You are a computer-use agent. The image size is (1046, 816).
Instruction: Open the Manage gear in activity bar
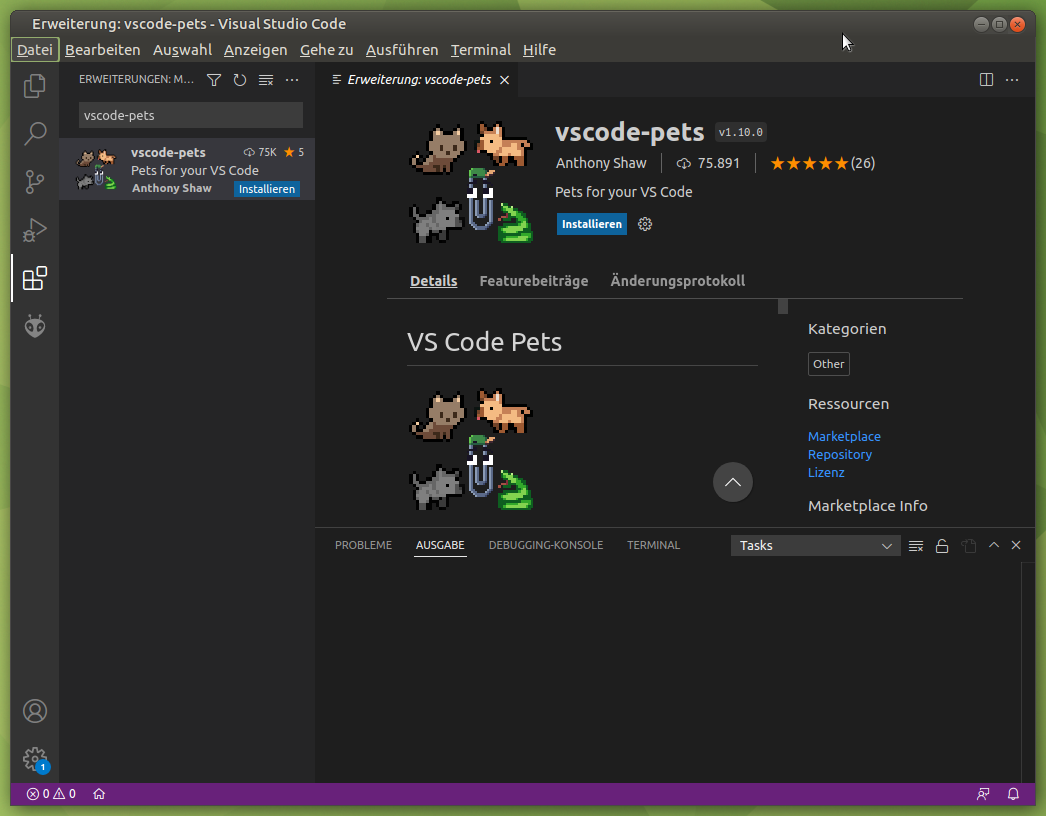(35, 759)
